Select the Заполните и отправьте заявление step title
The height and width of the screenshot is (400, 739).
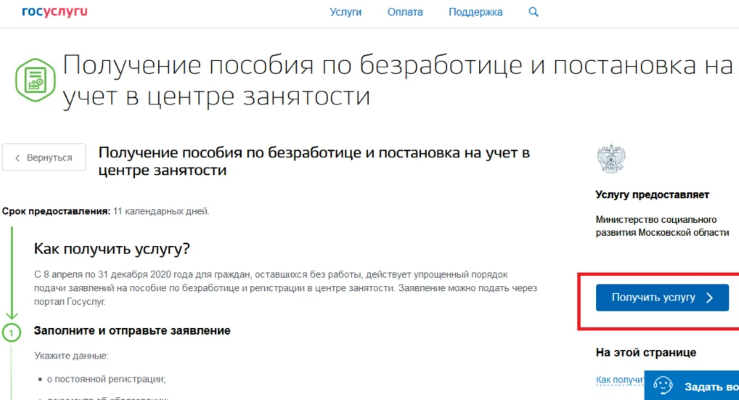(132, 330)
